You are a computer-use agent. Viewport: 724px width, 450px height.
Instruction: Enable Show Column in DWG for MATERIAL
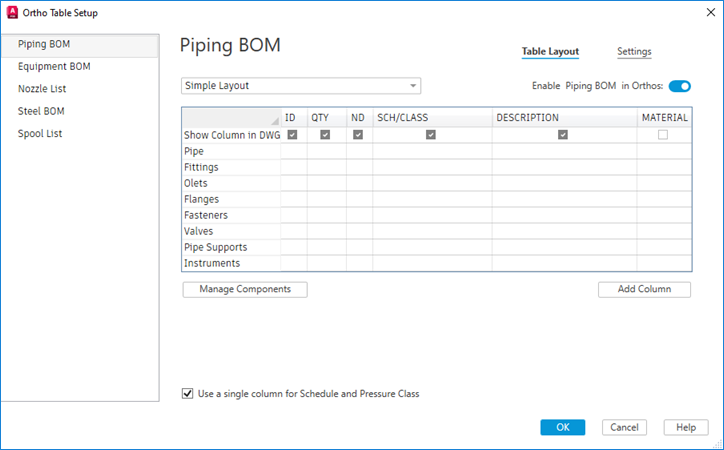click(x=663, y=135)
